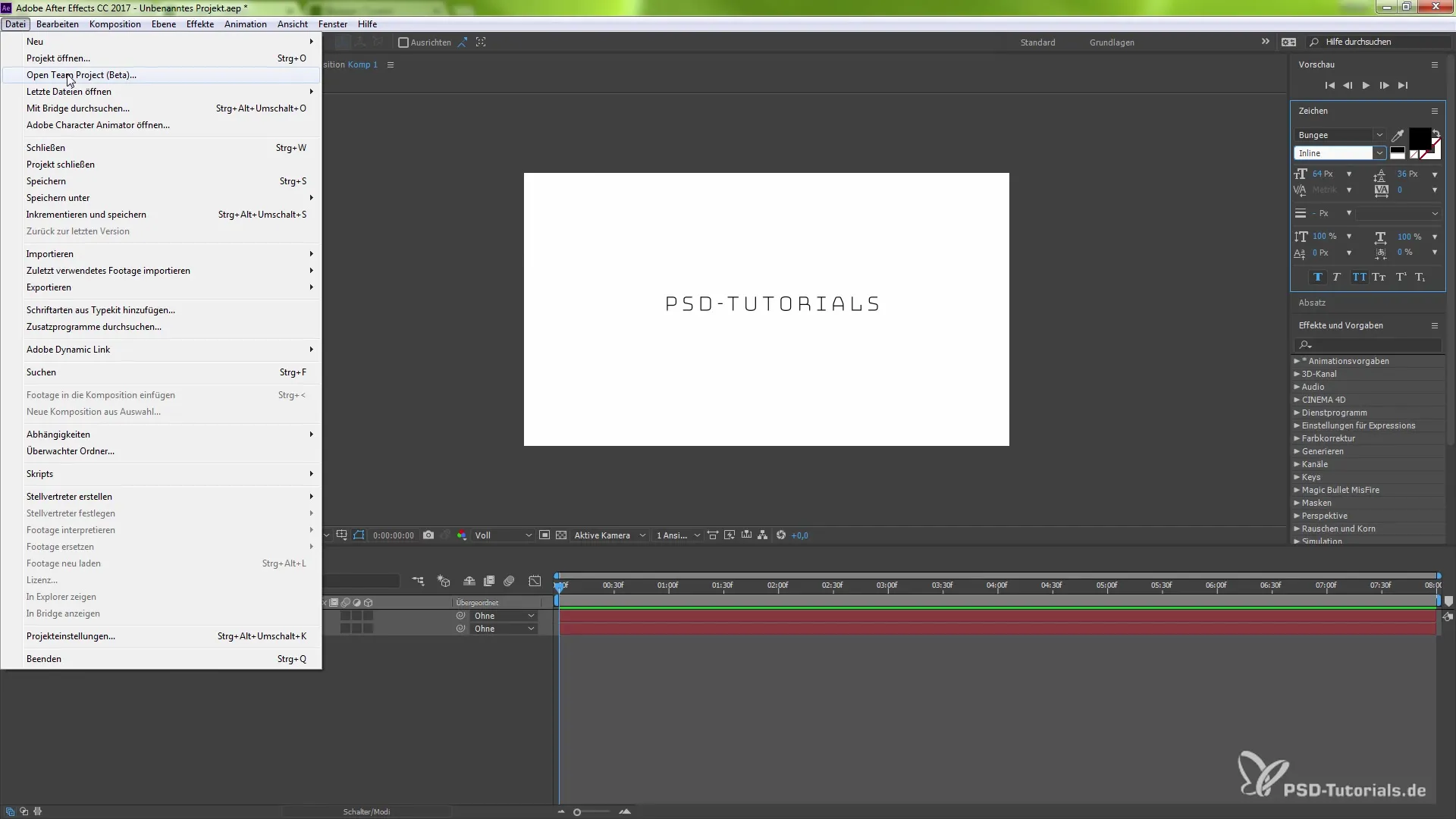The image size is (1456, 819).
Task: Open the composition flowchart icon
Action: click(763, 535)
